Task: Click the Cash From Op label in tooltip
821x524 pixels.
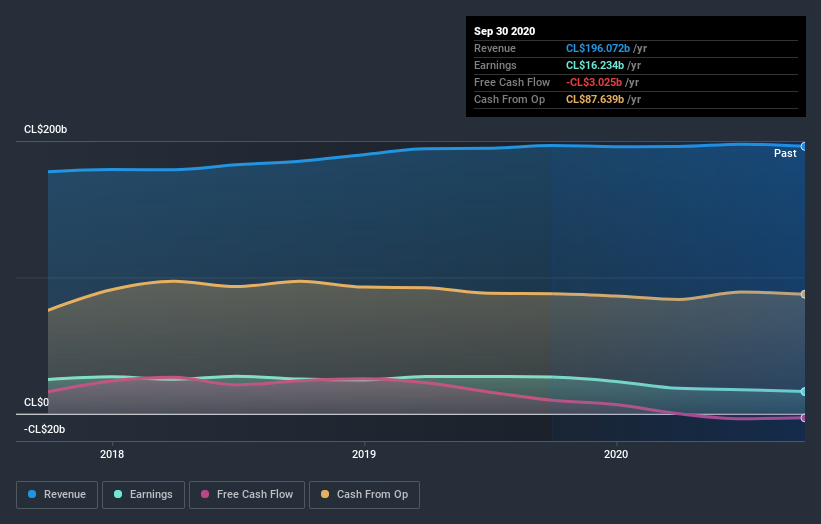Action: coord(509,99)
